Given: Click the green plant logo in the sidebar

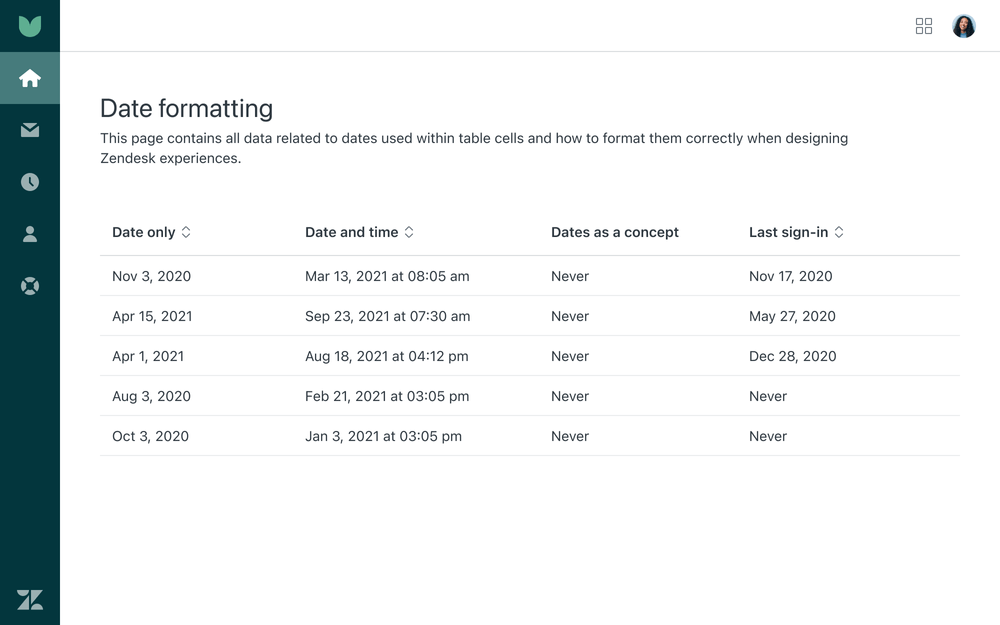Looking at the screenshot, I should pyautogui.click(x=30, y=26).
